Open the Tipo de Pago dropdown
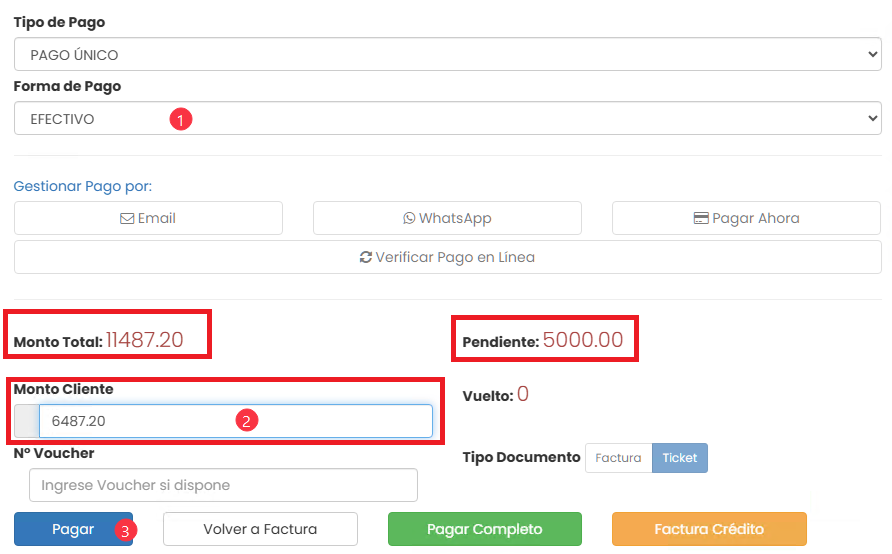 (x=447, y=55)
